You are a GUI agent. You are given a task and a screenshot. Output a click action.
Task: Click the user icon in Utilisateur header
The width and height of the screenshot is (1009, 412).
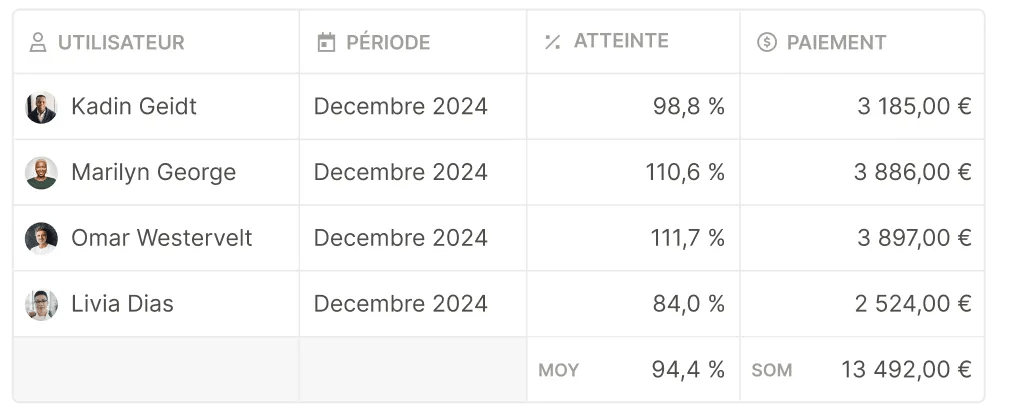point(38,42)
